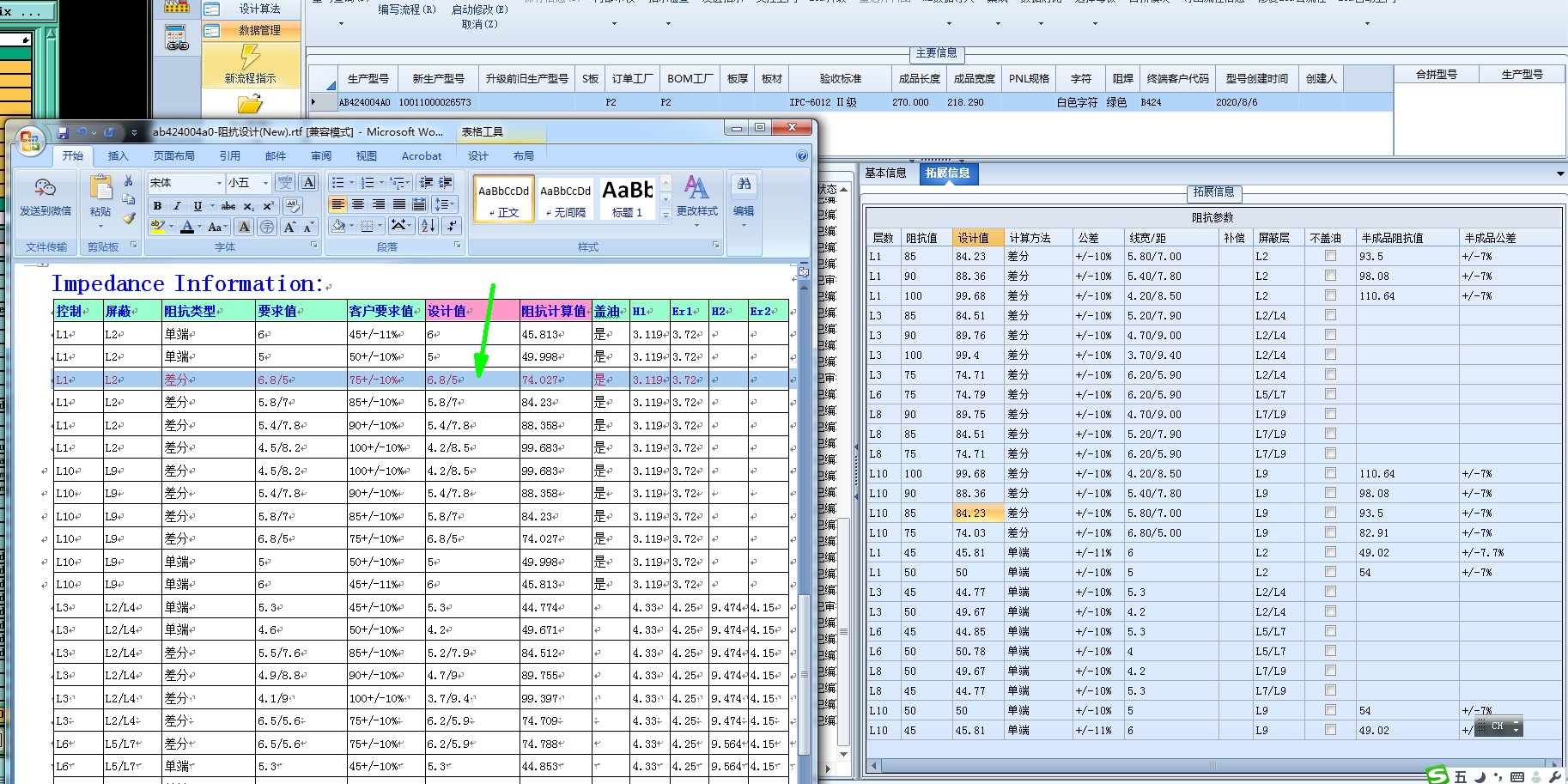Open the Acrobat ribbon tab
This screenshot has width=1568, height=784.
point(422,155)
